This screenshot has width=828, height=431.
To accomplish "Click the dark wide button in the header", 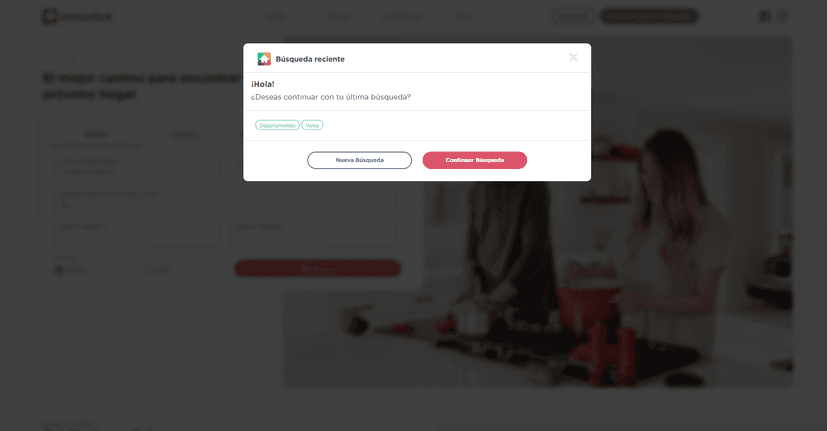I will point(649,16).
